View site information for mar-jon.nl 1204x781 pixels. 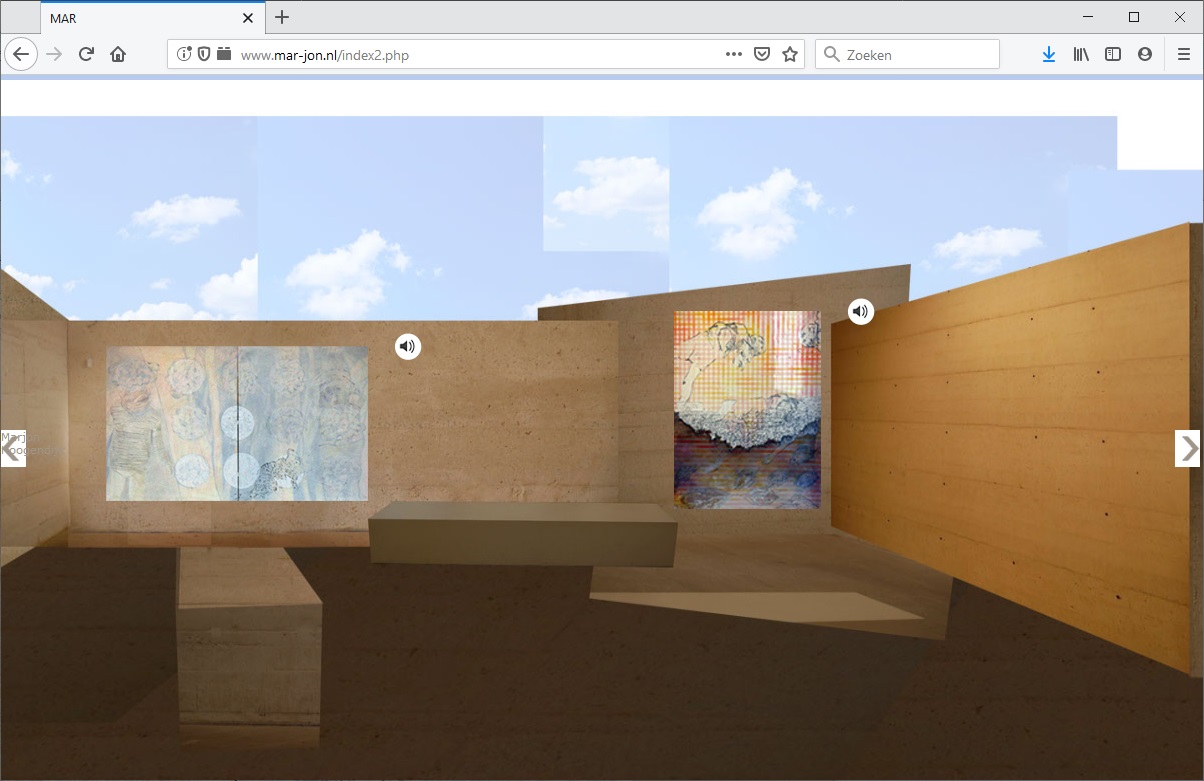(184, 55)
